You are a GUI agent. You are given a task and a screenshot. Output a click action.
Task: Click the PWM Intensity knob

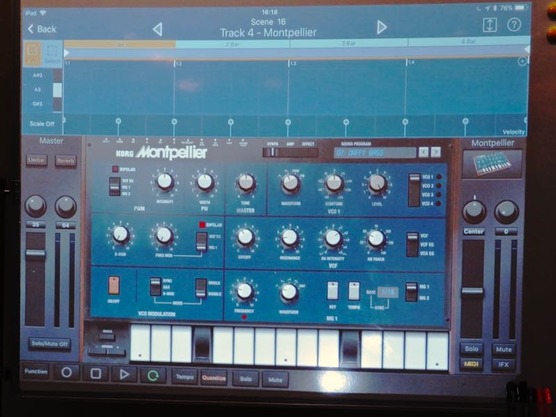point(165,182)
